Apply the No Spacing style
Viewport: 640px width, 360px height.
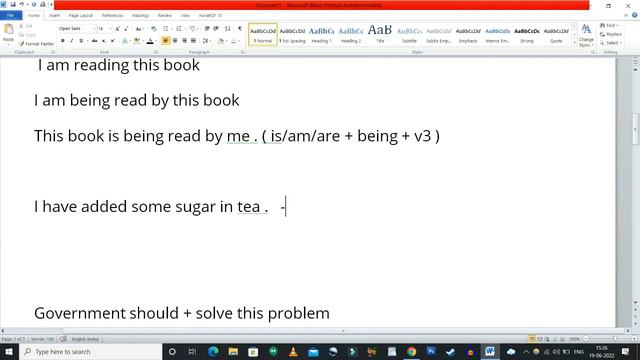pyautogui.click(x=292, y=35)
